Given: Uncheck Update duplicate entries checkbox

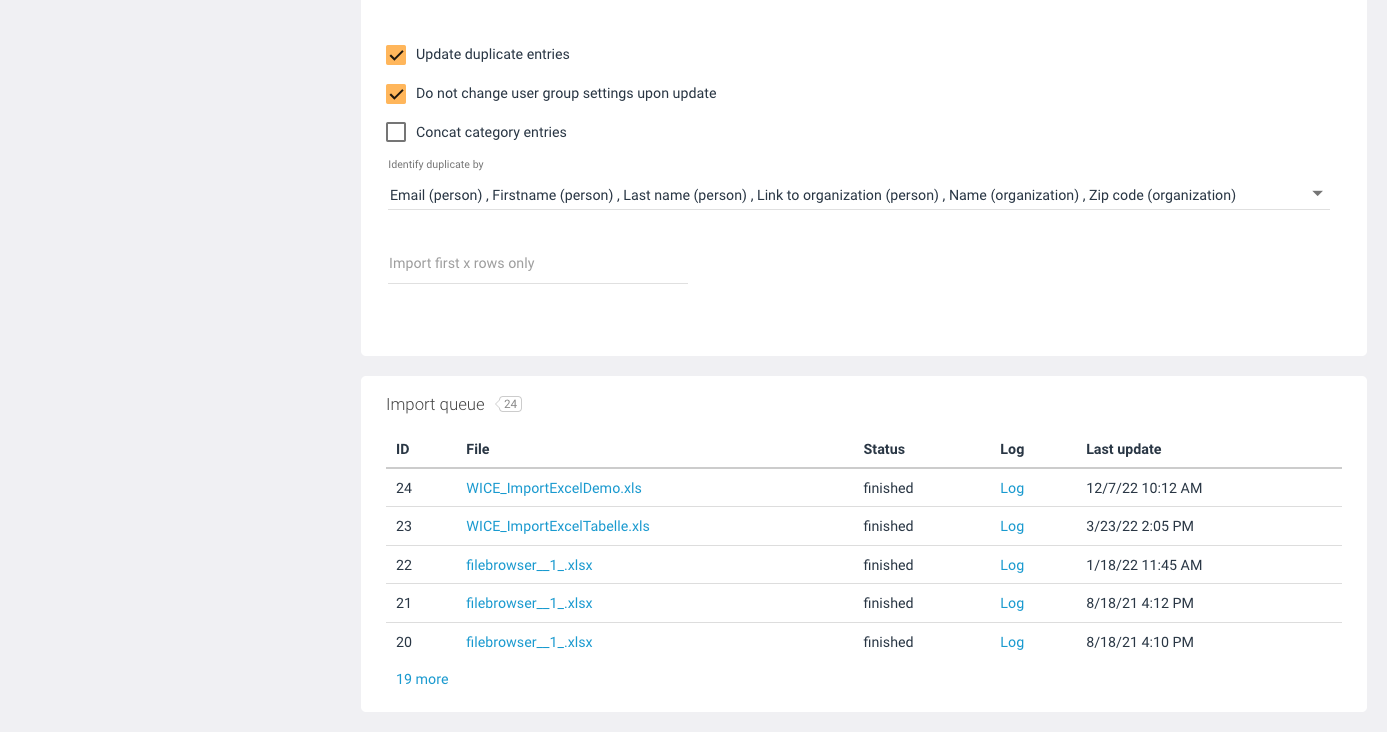Looking at the screenshot, I should click(x=396, y=55).
